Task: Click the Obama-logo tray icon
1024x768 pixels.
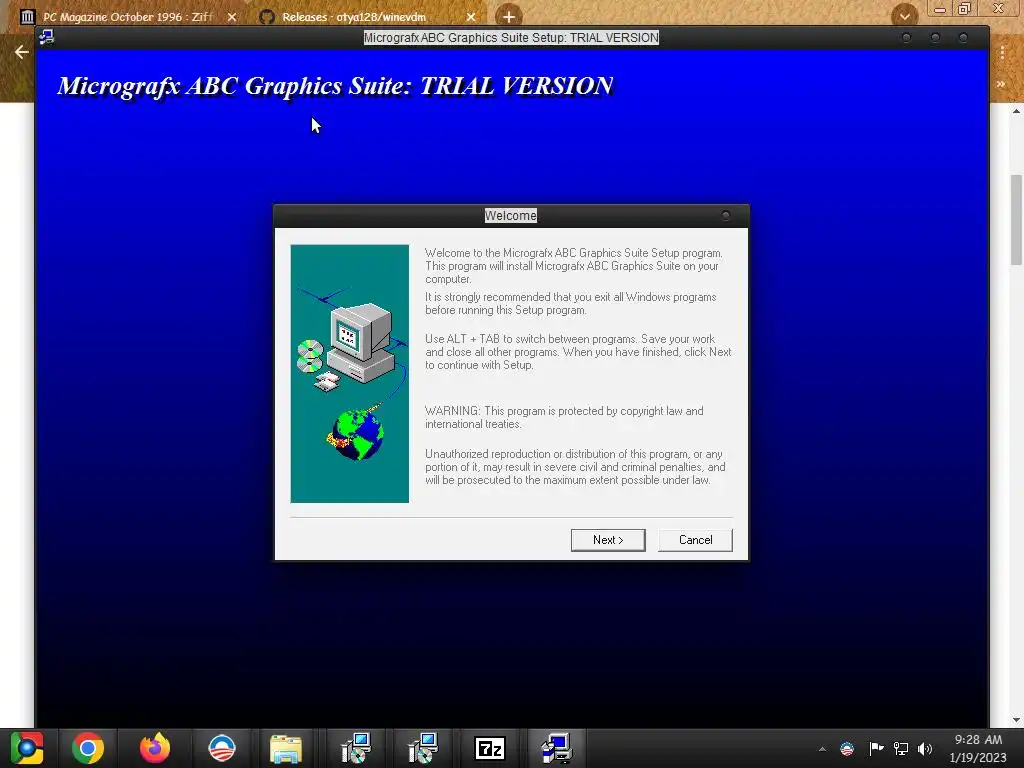Action: (847, 749)
